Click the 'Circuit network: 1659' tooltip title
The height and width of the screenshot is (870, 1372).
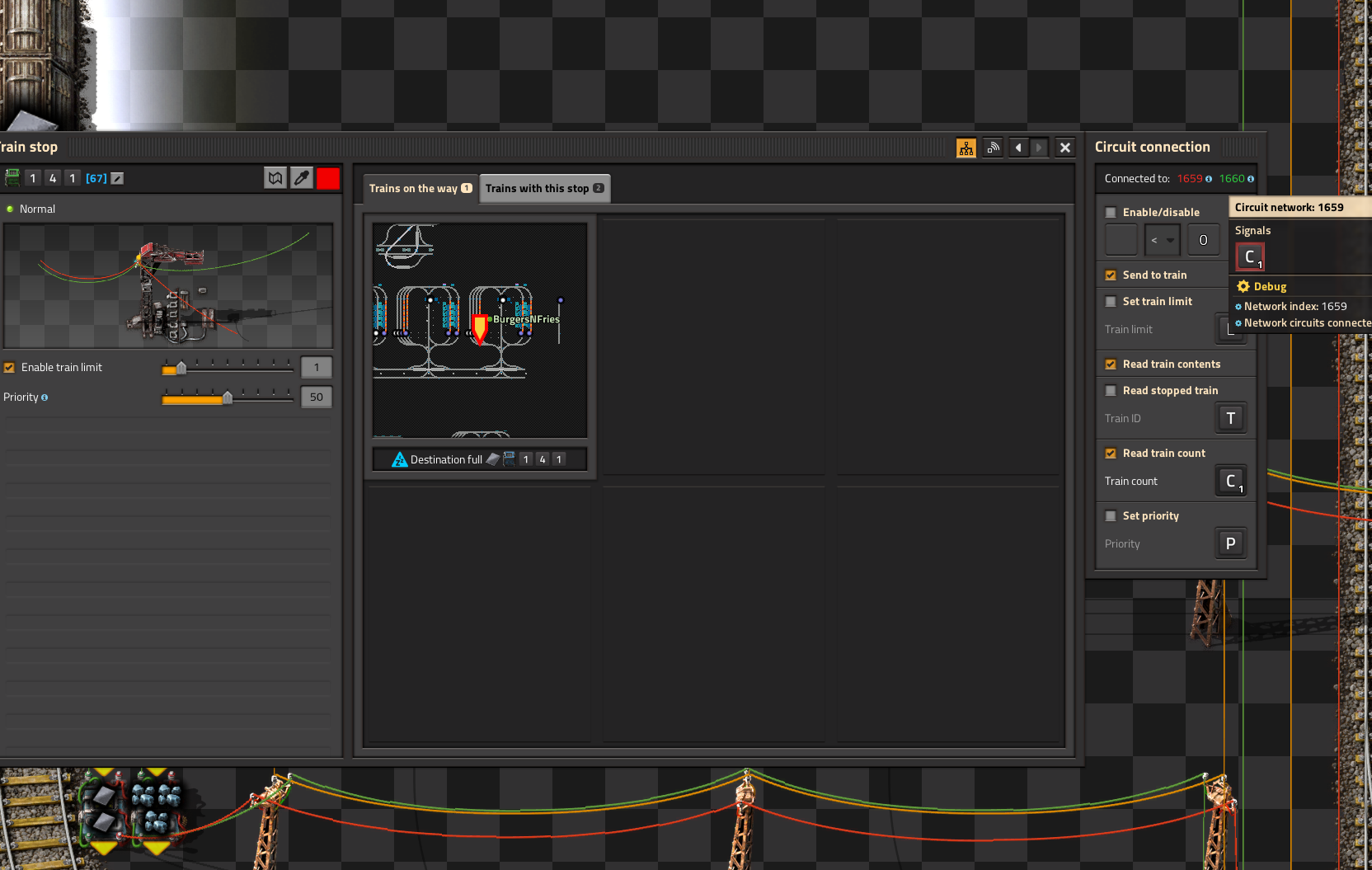[x=1289, y=208]
